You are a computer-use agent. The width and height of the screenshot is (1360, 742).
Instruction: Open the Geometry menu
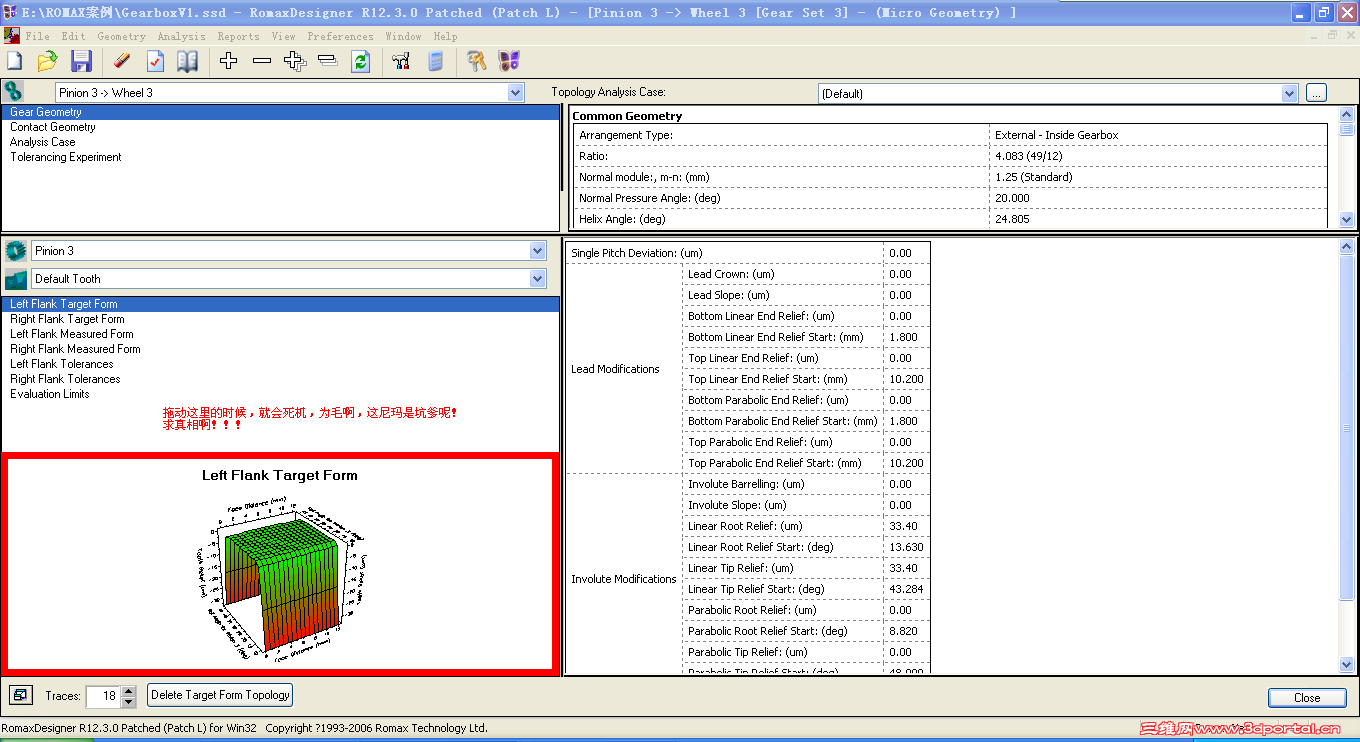(x=122, y=36)
